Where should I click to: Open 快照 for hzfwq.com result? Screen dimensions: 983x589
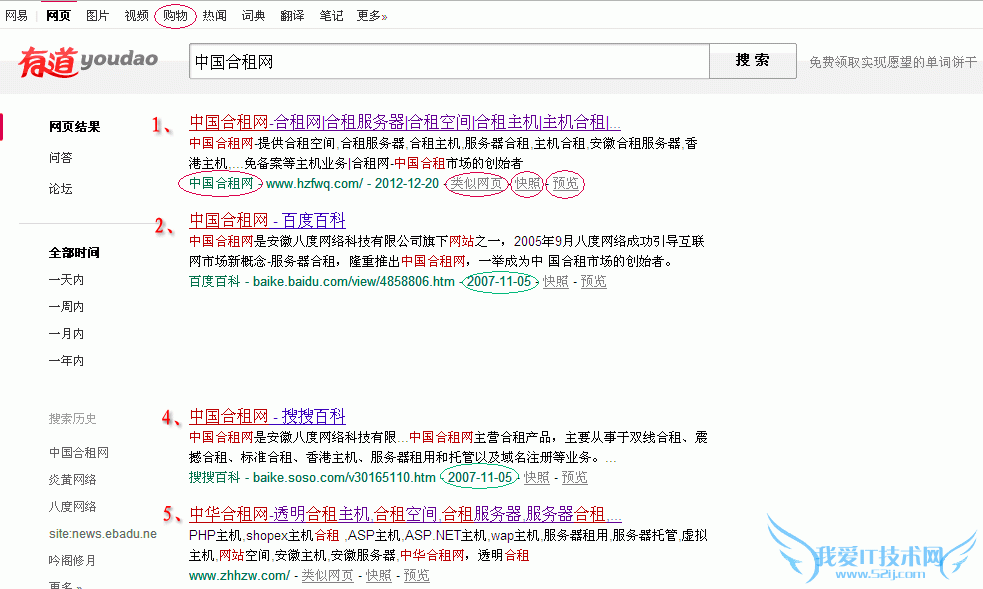coord(528,183)
